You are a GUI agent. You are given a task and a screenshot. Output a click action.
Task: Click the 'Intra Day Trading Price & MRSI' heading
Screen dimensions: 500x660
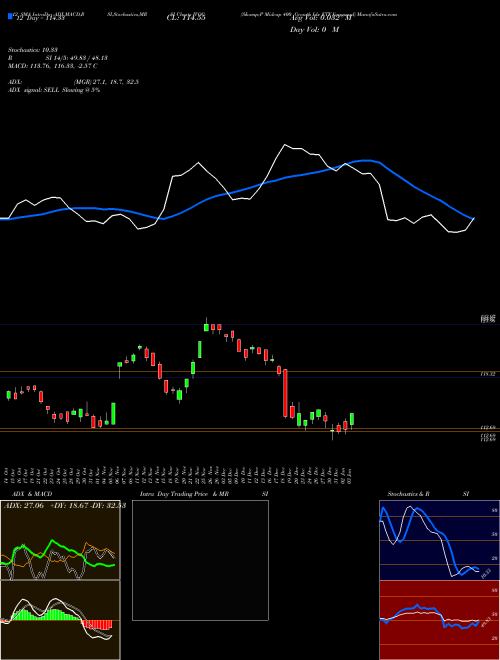[204, 494]
